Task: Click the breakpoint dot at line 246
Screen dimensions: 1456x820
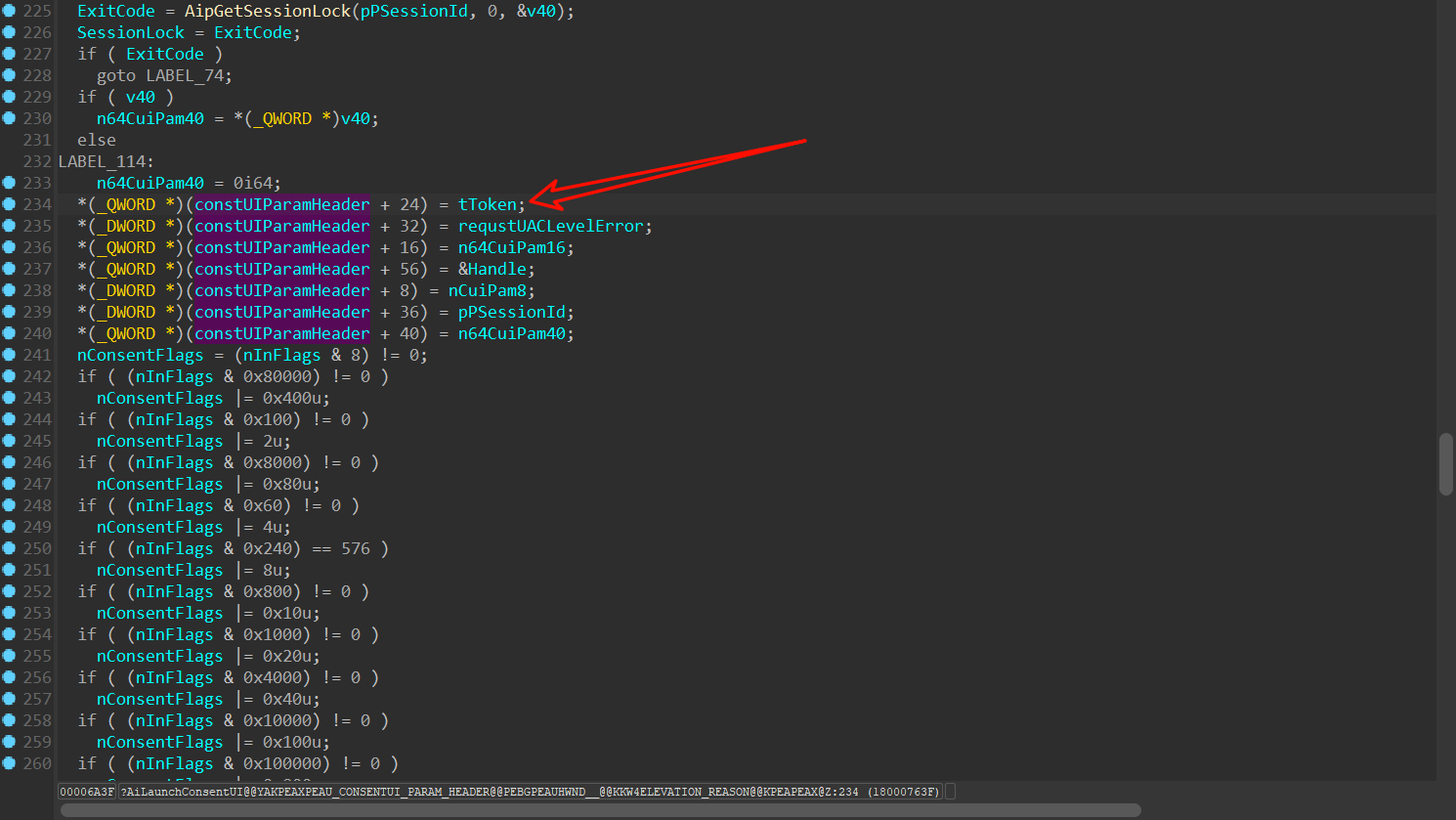Action: pyautogui.click(x=9, y=462)
